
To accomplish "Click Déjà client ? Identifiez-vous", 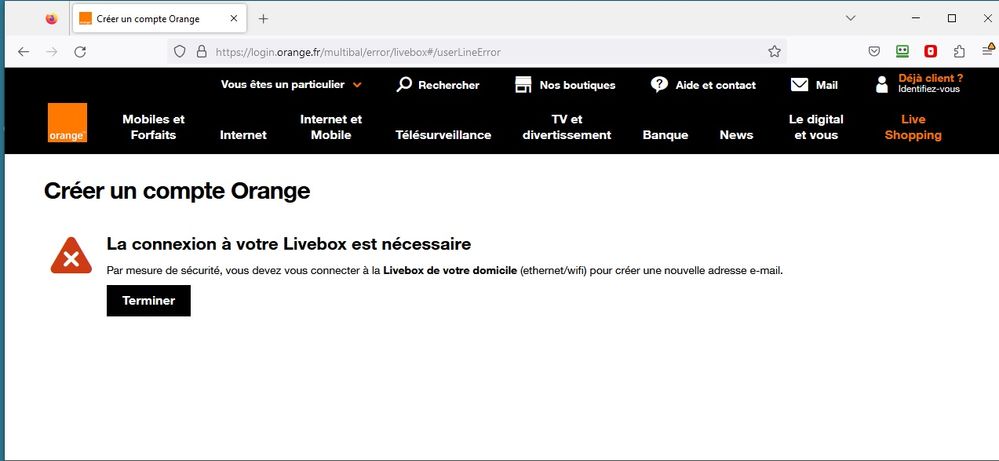I will pyautogui.click(x=931, y=83).
